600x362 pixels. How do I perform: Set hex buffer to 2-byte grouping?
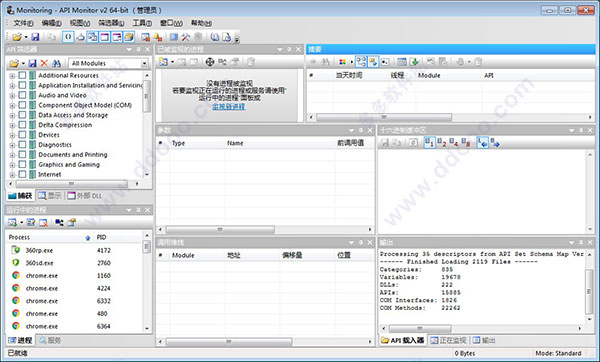tap(442, 143)
